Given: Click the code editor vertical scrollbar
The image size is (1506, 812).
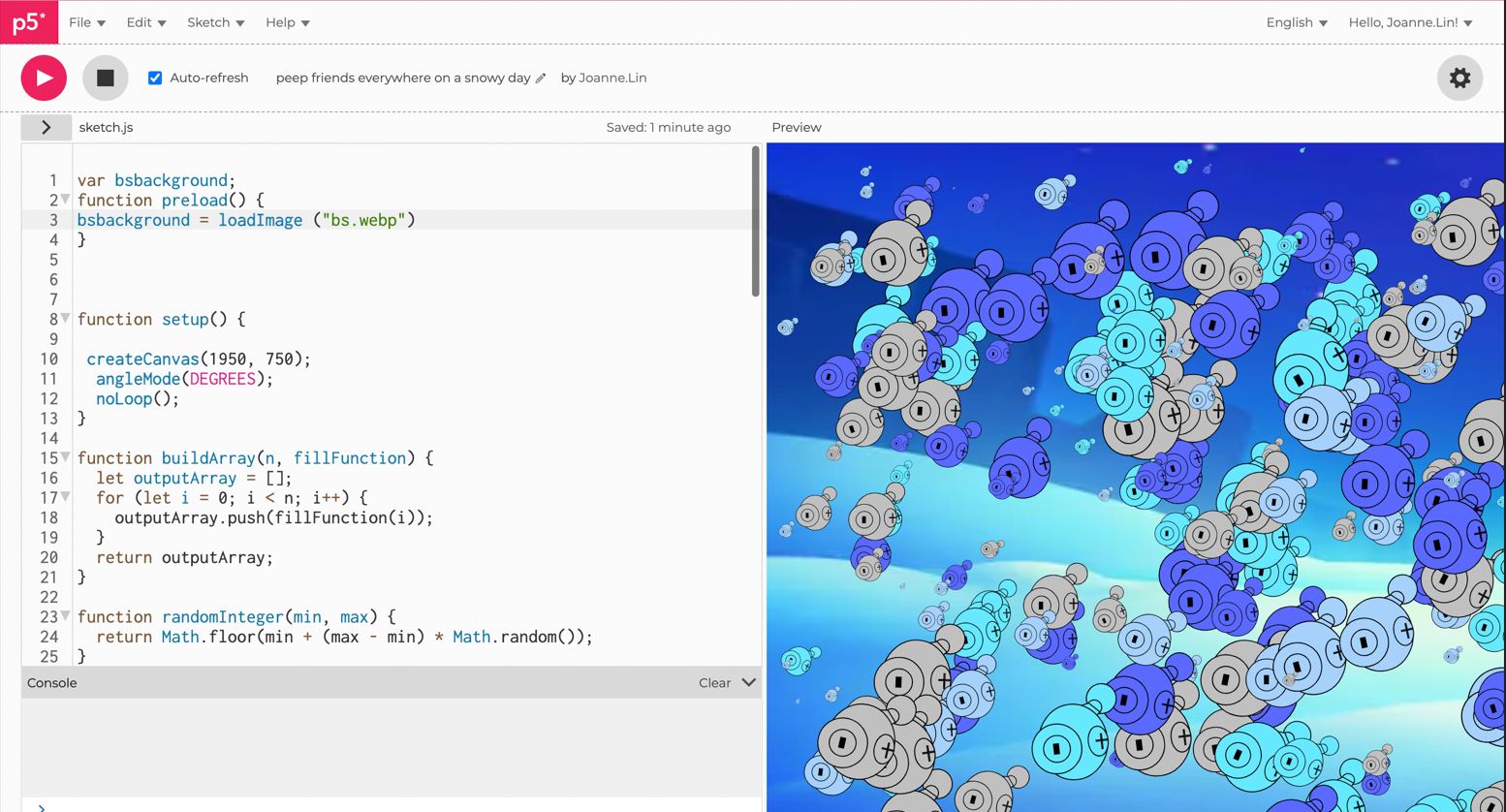Looking at the screenshot, I should tap(755, 223).
